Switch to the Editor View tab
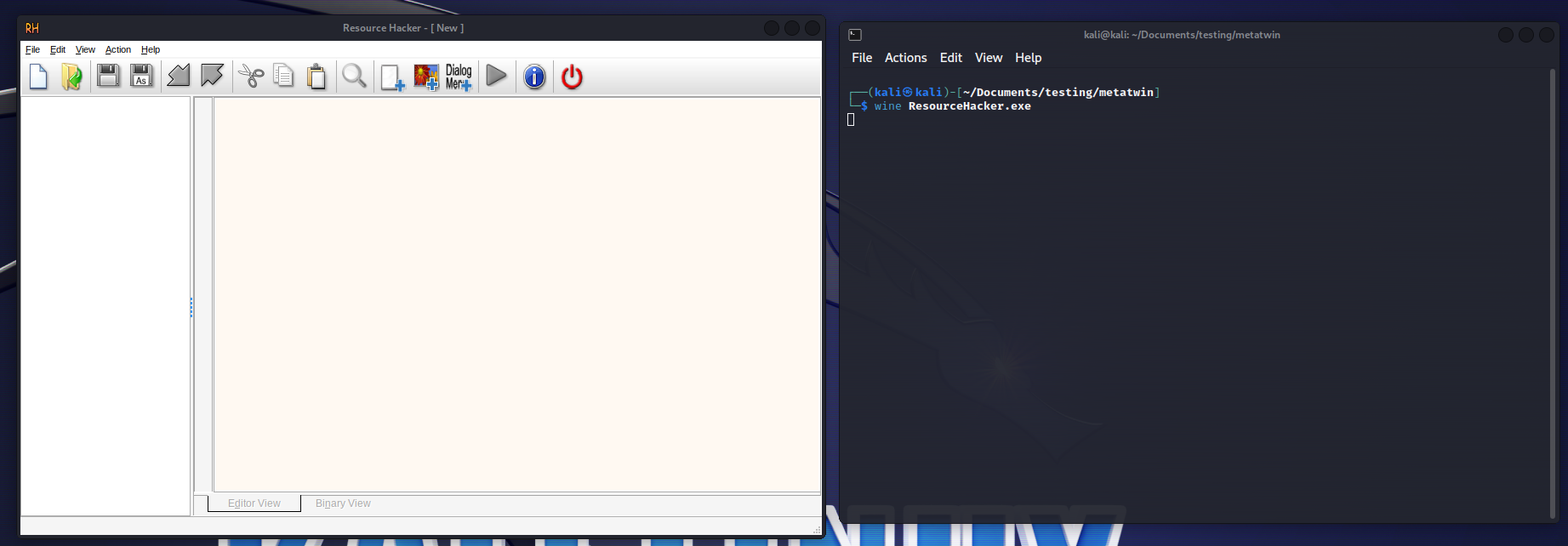The height and width of the screenshot is (546, 1568). 254,503
